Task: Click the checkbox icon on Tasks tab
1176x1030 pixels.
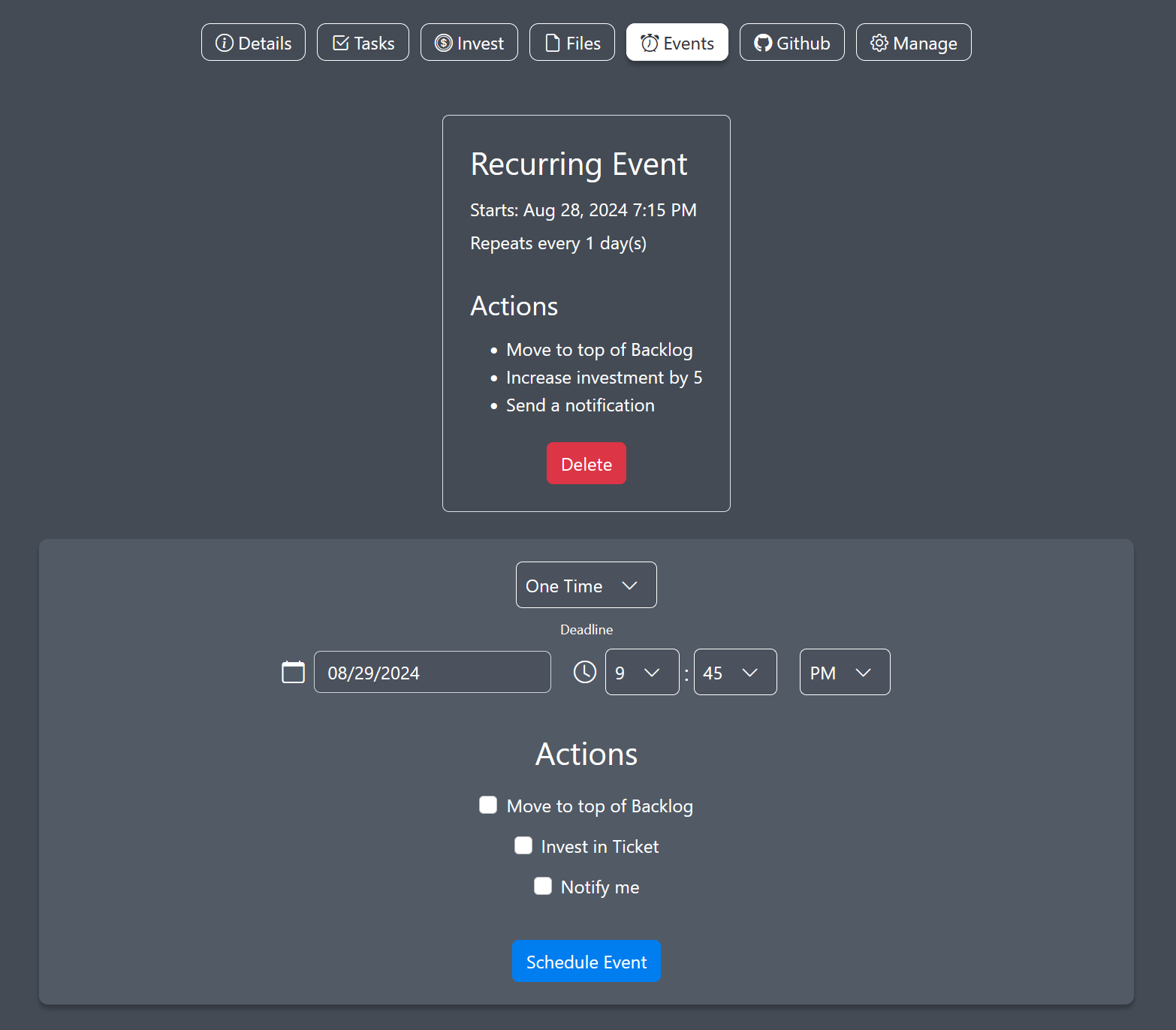Action: tap(341, 43)
